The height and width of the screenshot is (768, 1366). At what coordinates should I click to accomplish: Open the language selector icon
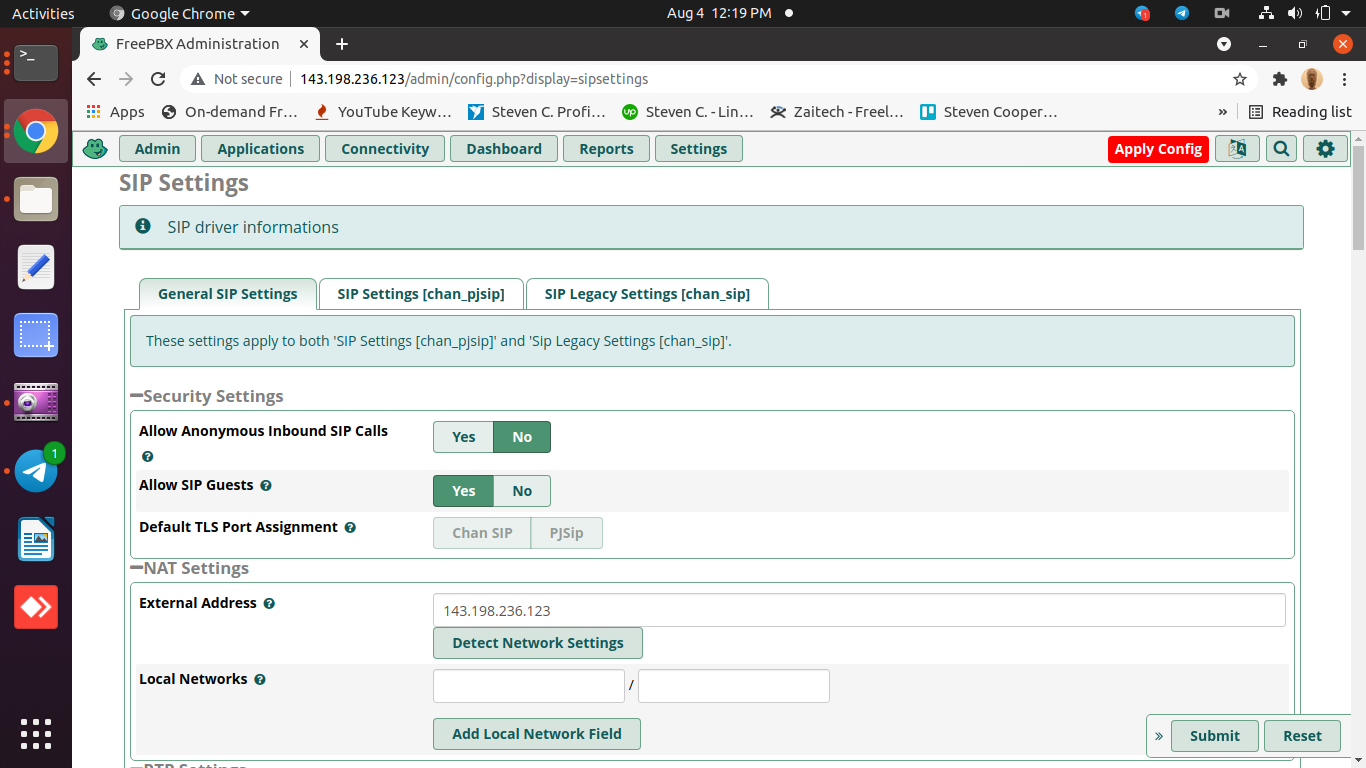tap(1237, 149)
